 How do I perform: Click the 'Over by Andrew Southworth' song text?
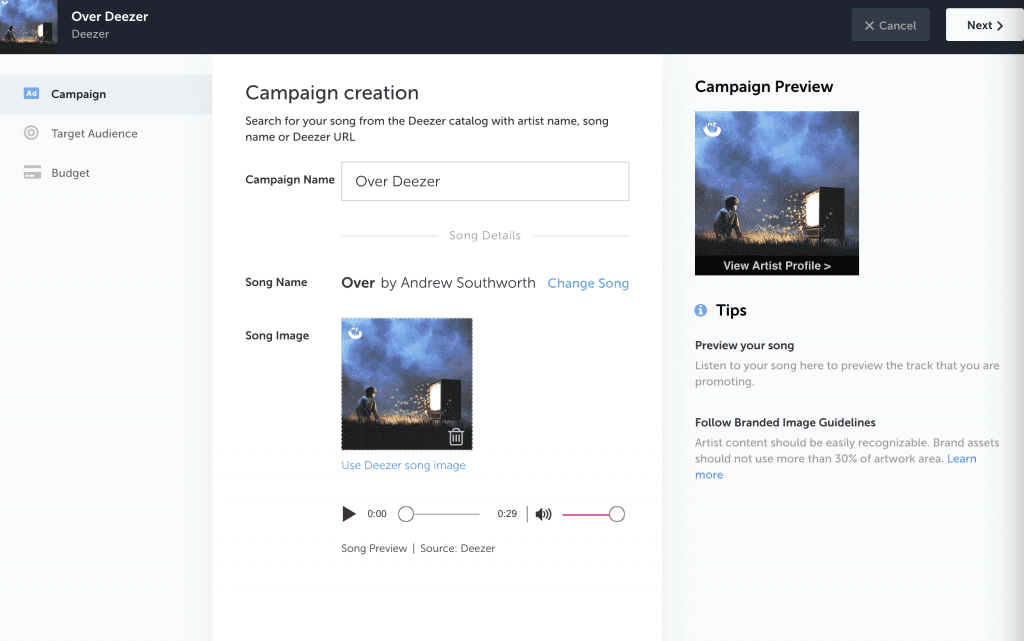pyautogui.click(x=438, y=283)
